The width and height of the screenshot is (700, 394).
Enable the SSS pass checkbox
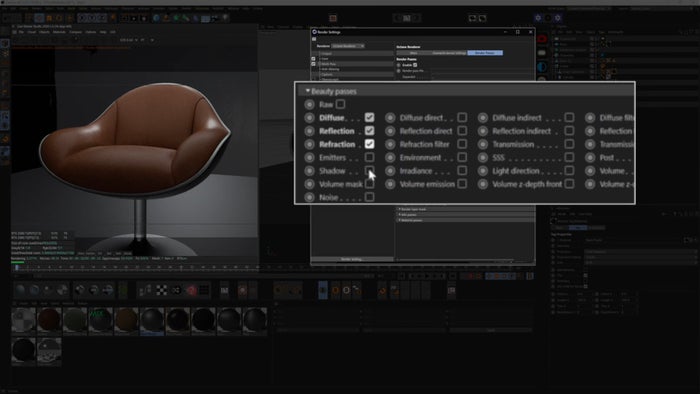569,157
